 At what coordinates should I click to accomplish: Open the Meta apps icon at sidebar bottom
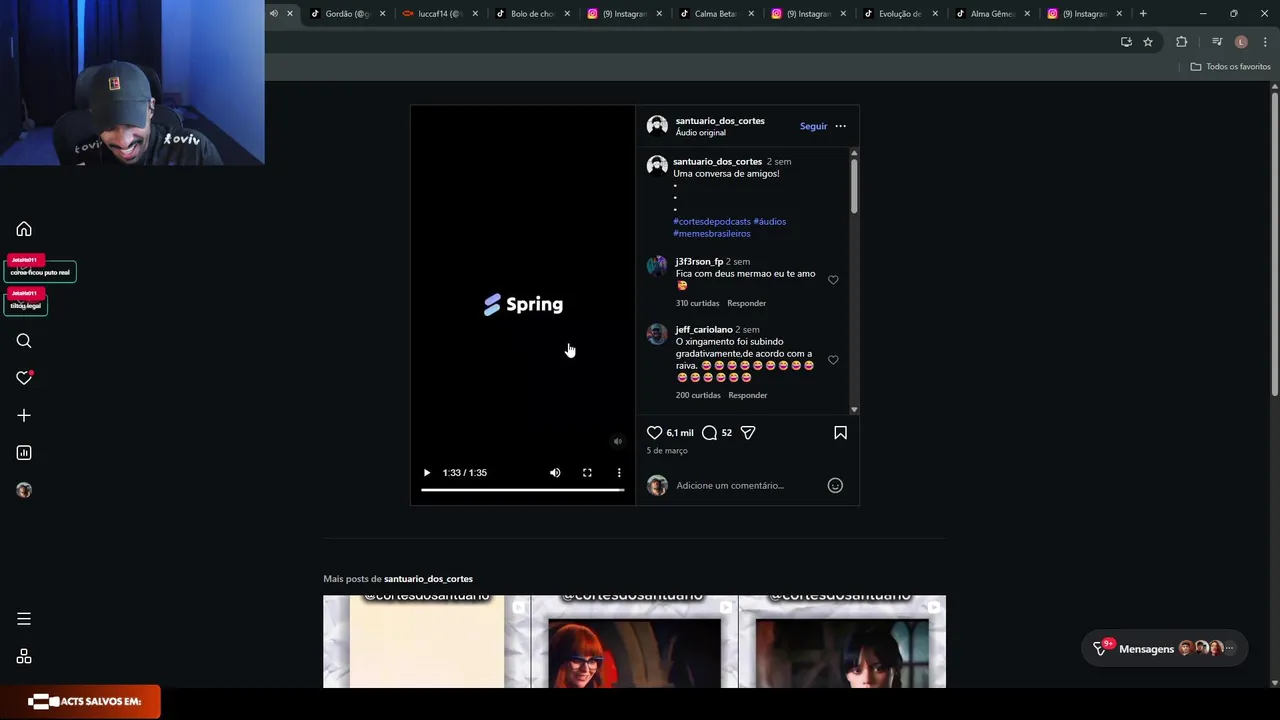coord(24,657)
